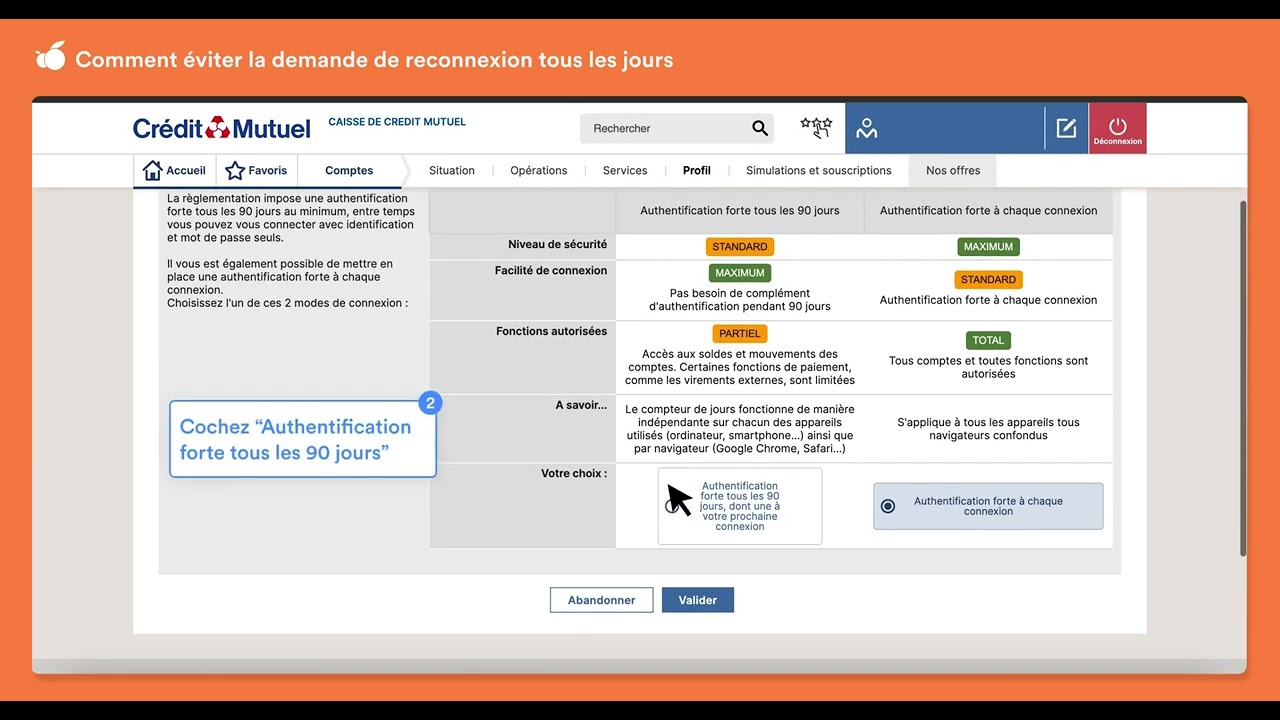This screenshot has width=1280, height=720.
Task: Click text Pas besoin de complément d'authentification
Action: [x=740, y=300]
